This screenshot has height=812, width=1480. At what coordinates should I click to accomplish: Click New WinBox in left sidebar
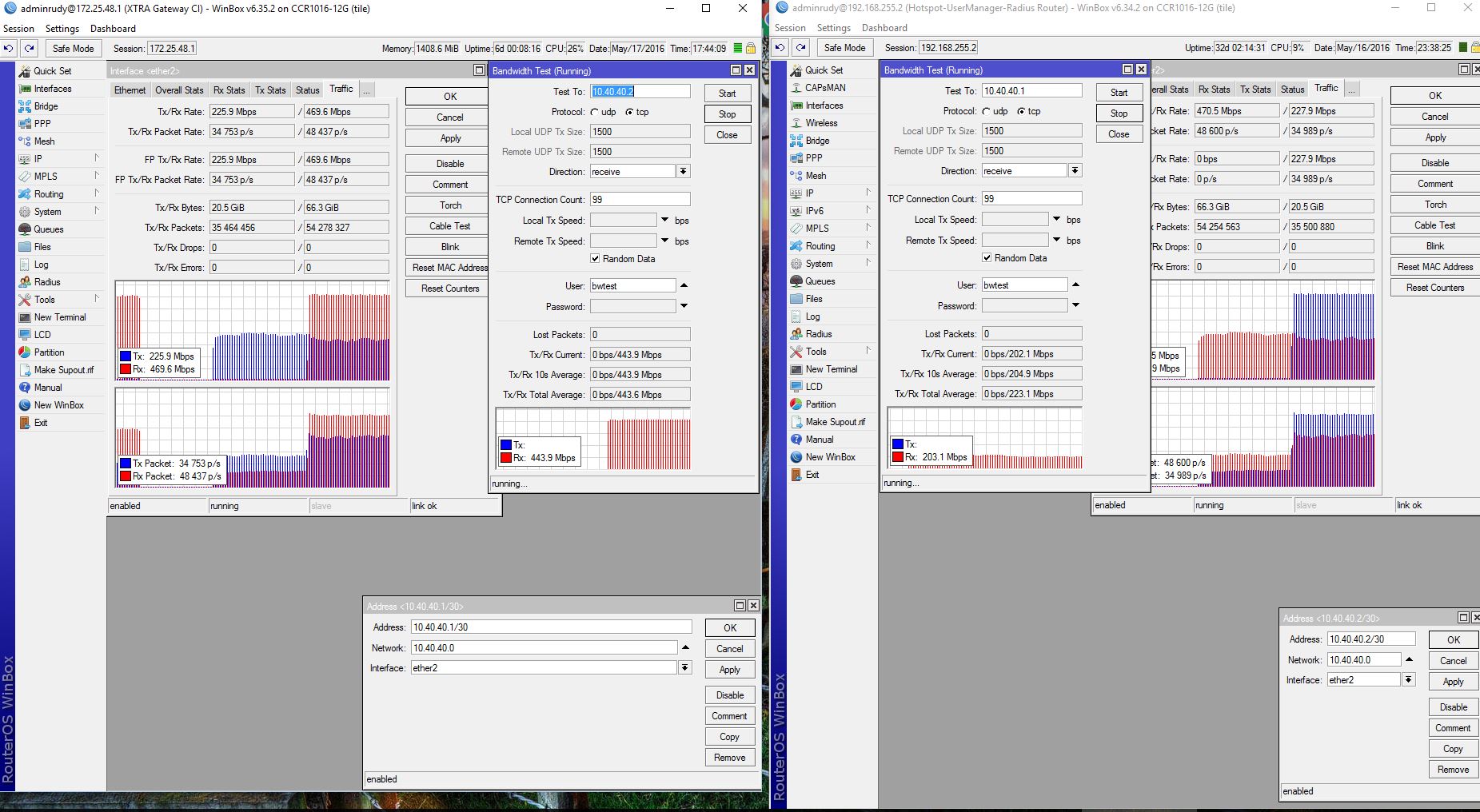click(58, 405)
